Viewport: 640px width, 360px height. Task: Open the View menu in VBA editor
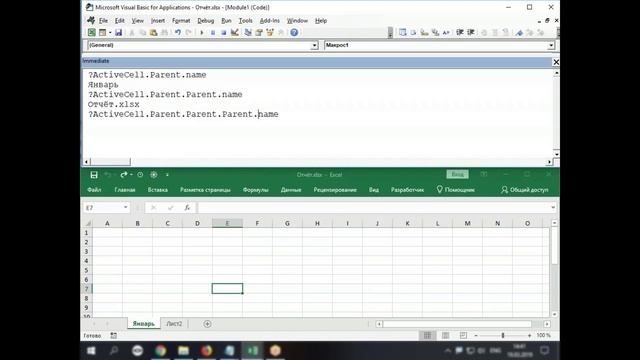pos(138,20)
